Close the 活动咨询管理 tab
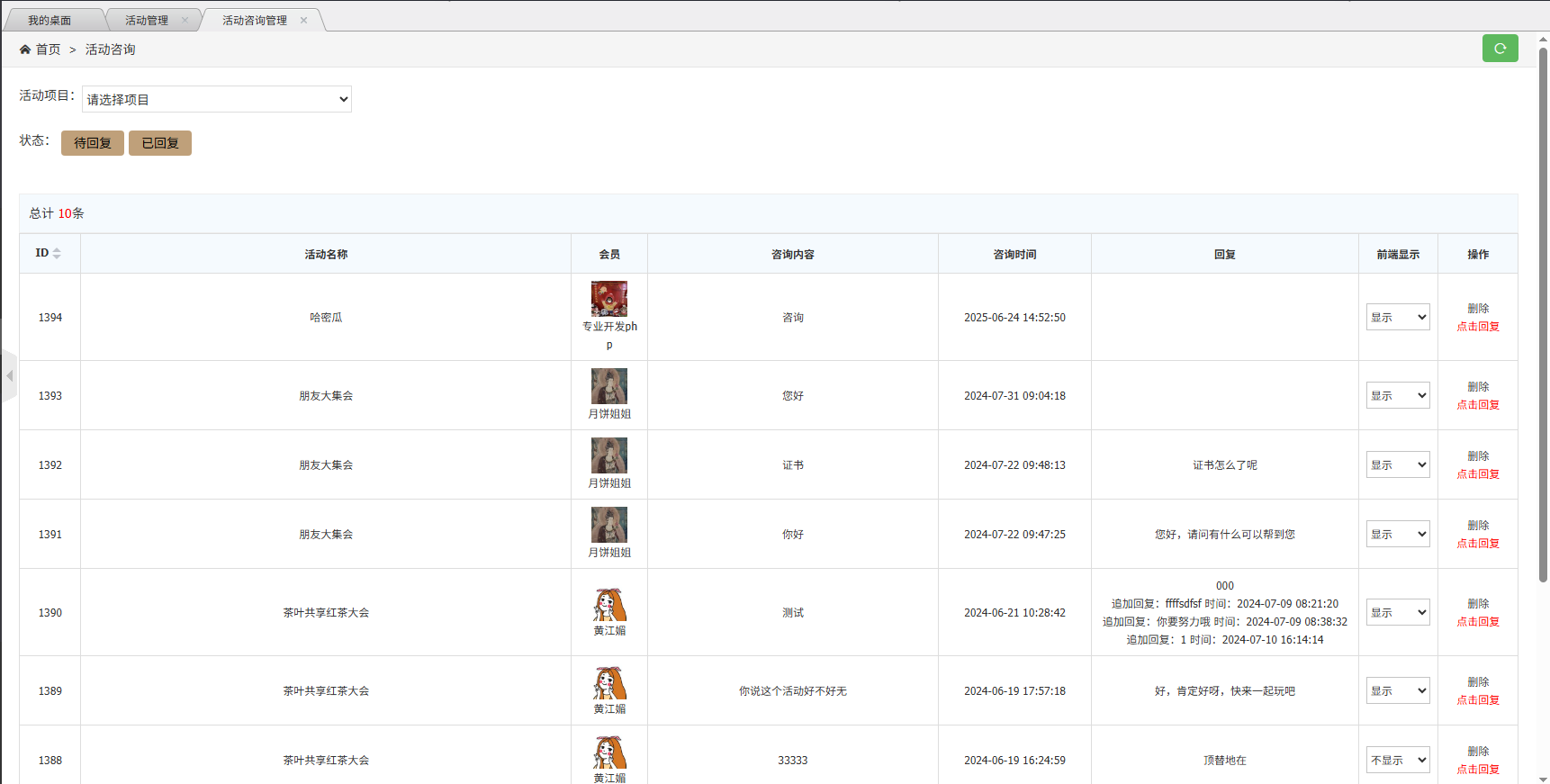Screen dimensions: 1550x784 coord(304,21)
